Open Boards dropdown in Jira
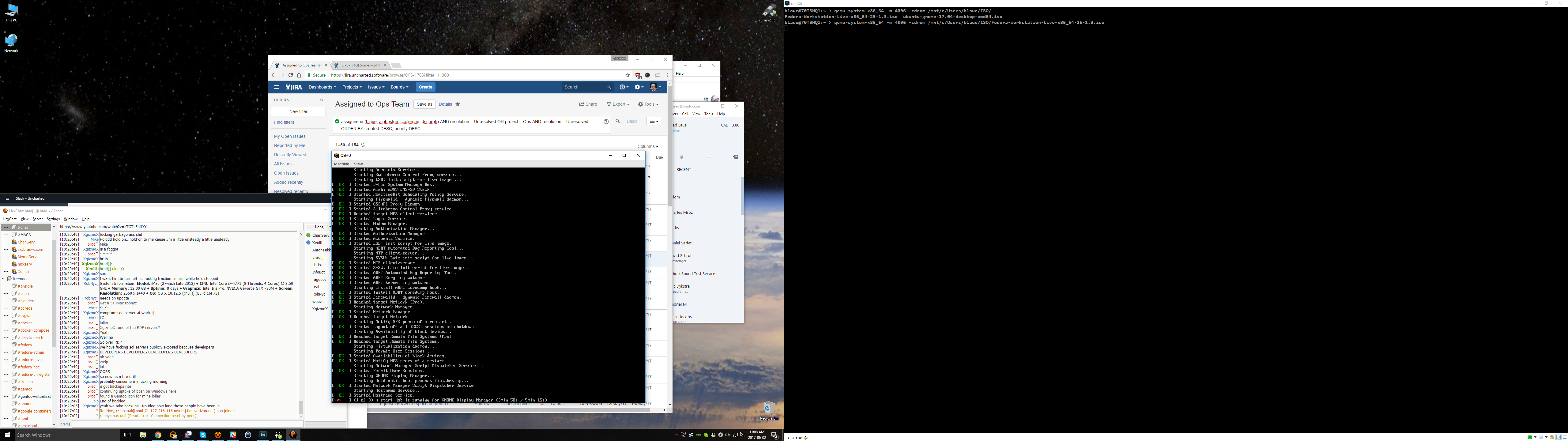Image resolution: width=1568 pixels, height=441 pixels. coord(399,87)
